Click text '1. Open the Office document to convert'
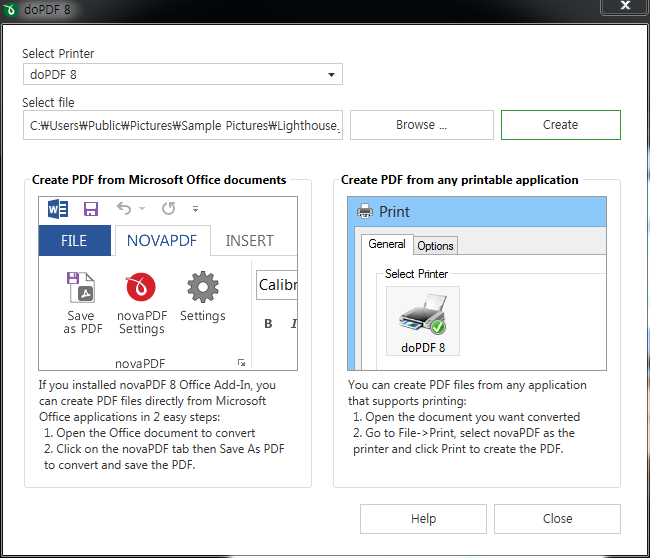 (x=150, y=433)
